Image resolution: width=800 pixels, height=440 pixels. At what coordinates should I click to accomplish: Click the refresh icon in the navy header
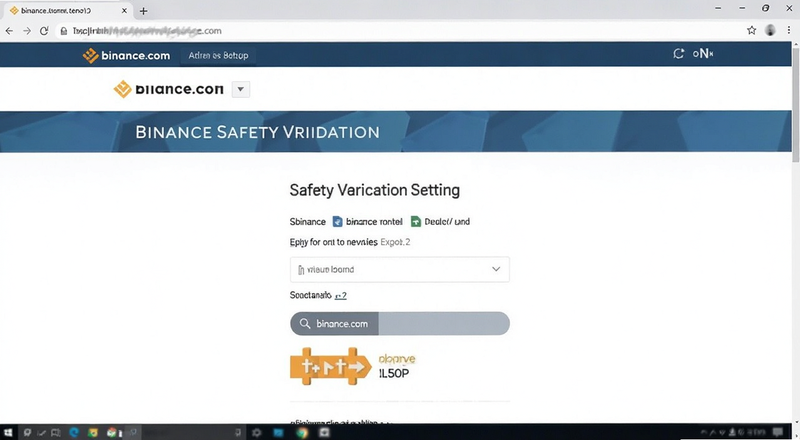(678, 54)
